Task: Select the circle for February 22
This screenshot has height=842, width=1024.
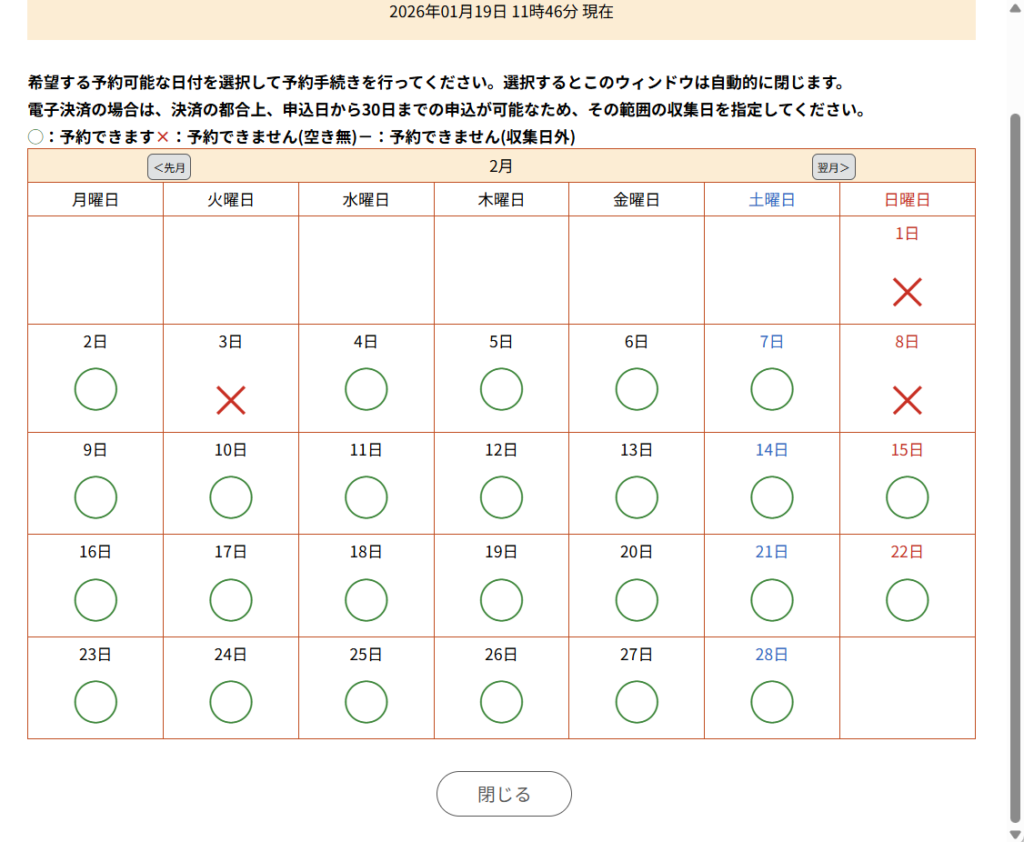Action: (x=907, y=599)
